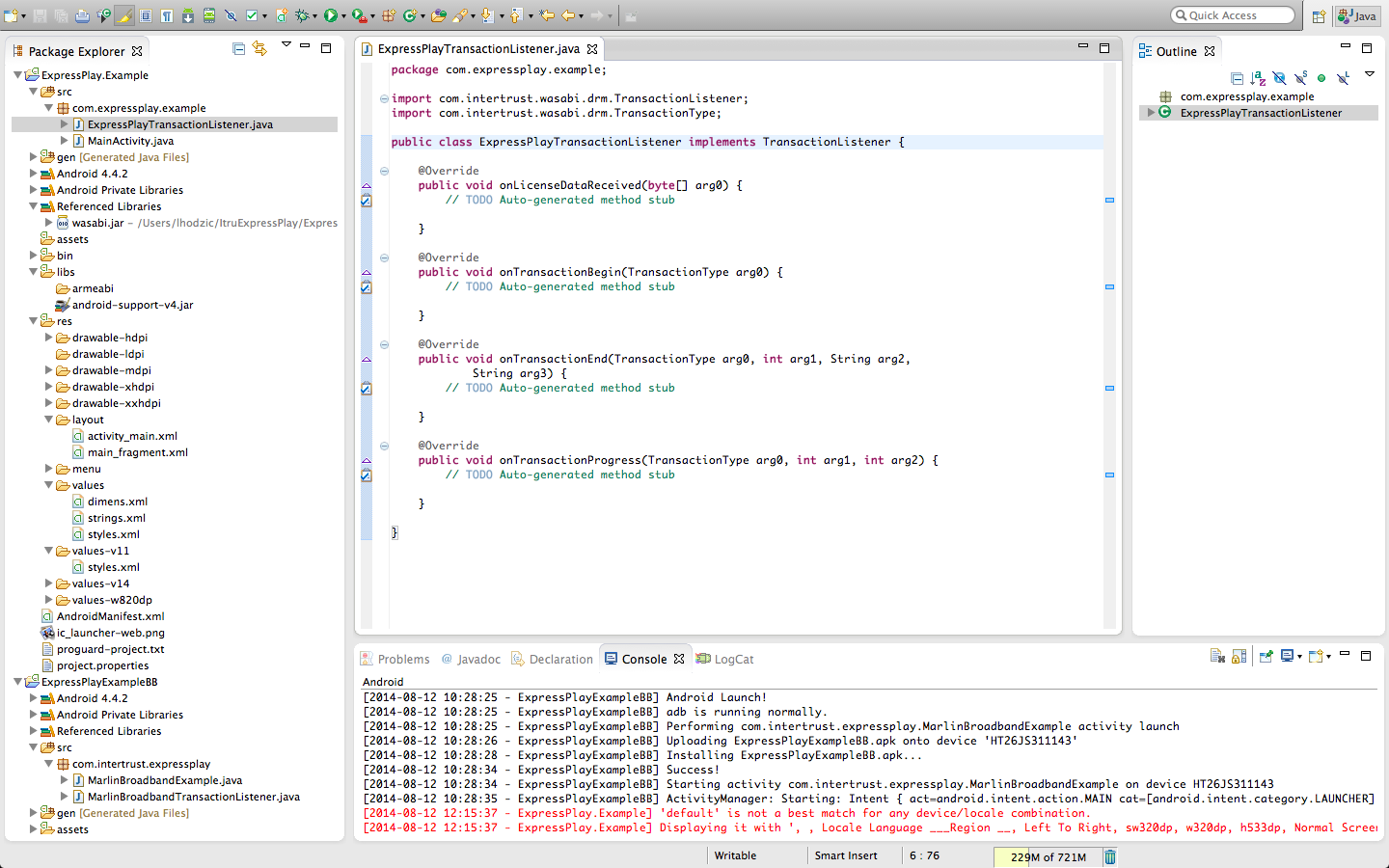
Task: Expand the drawable-hdpi folder
Action: click(49, 338)
